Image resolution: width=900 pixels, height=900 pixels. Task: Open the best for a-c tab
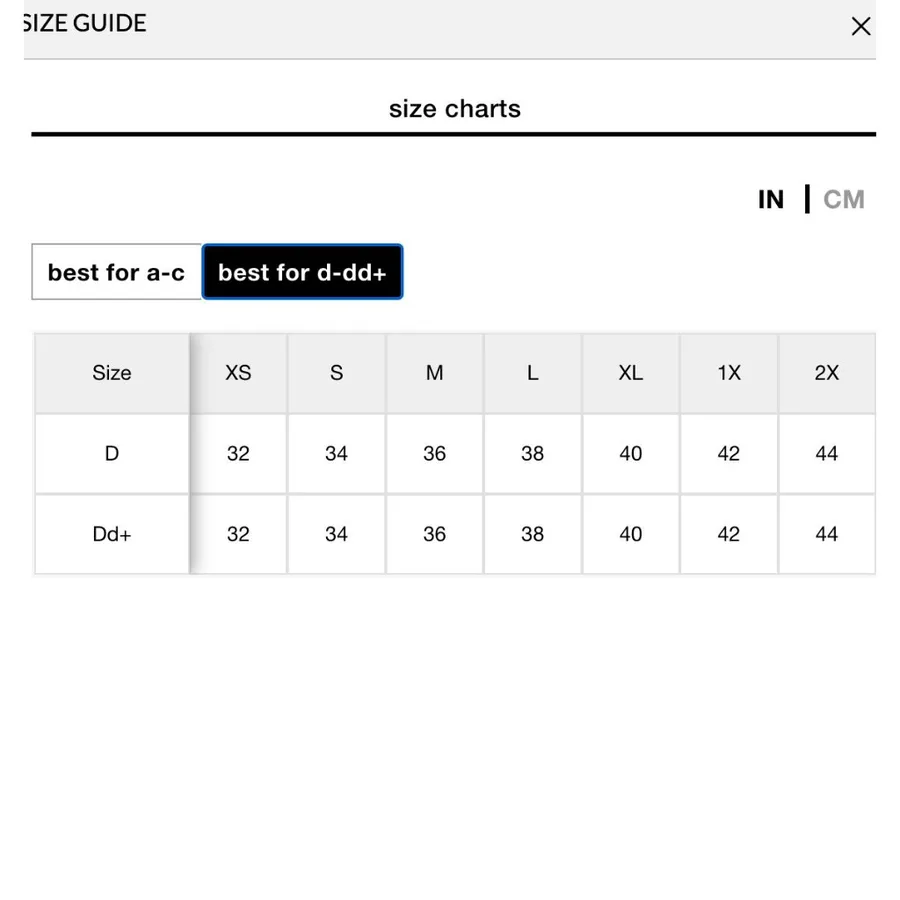tap(117, 272)
